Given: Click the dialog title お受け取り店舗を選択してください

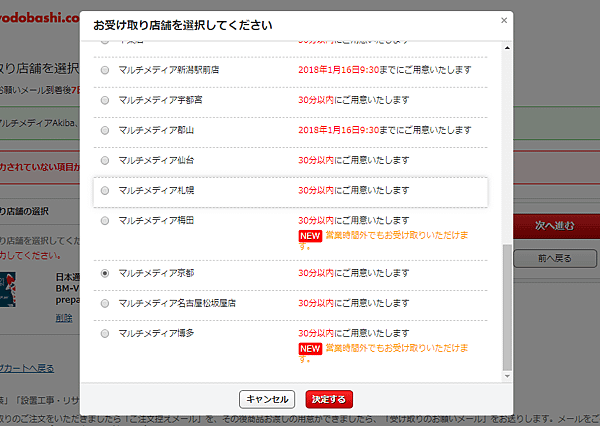Looking at the screenshot, I should point(183,25).
